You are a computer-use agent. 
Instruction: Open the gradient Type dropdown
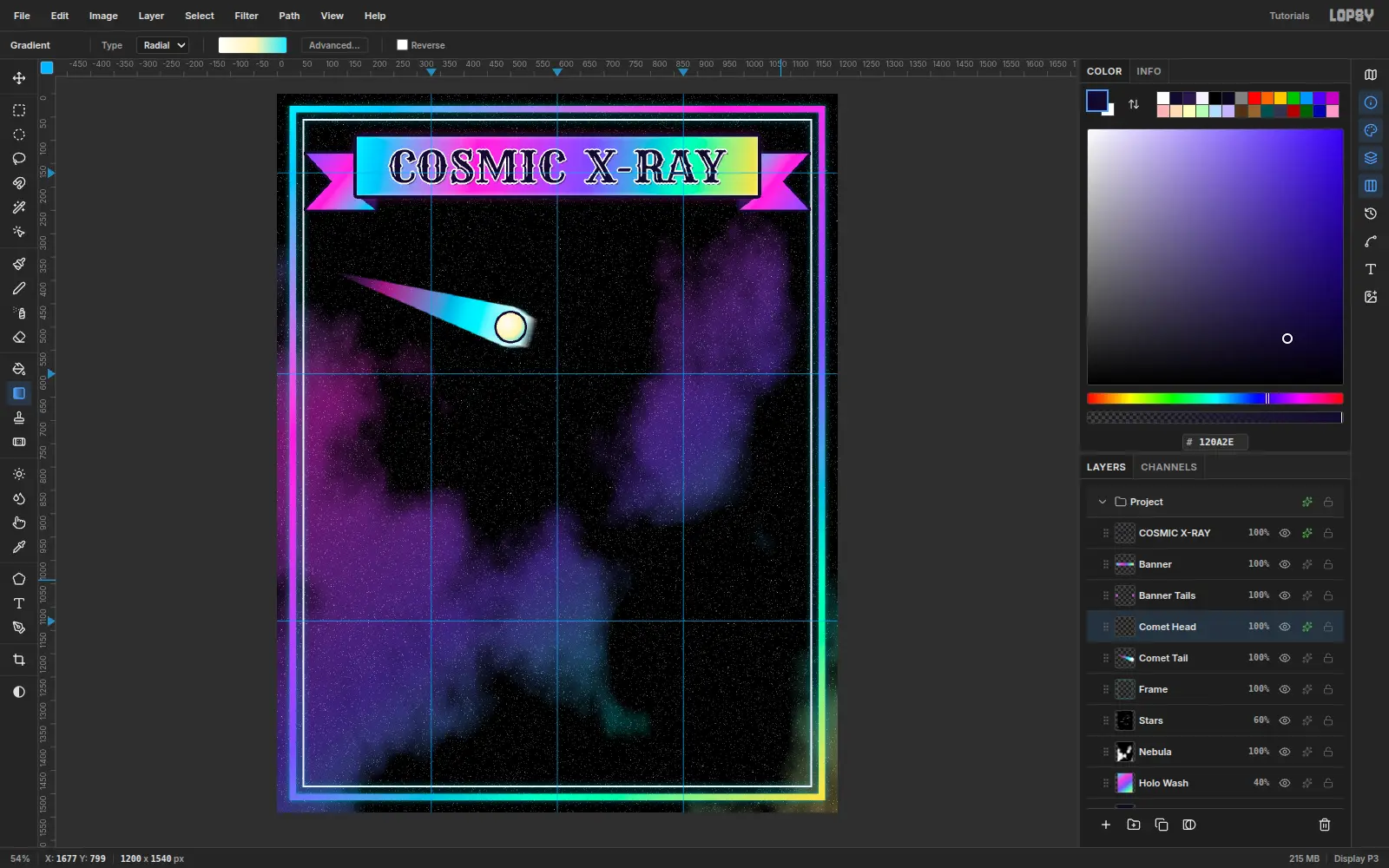pos(163,45)
